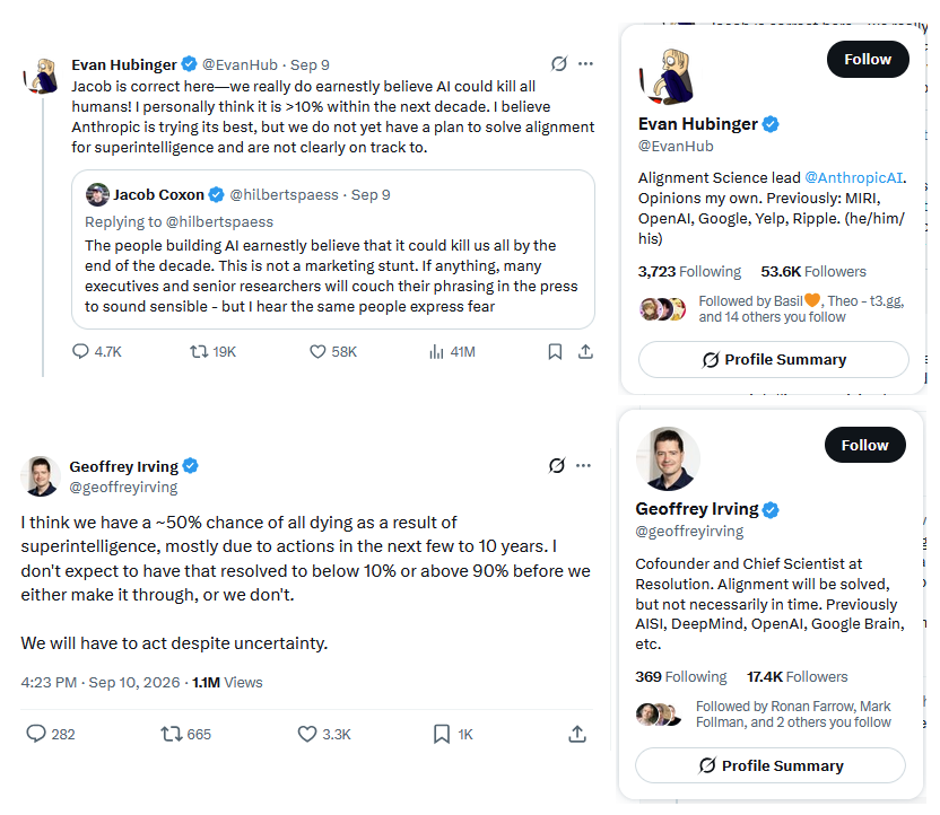Viewport: 940px width, 815px height.
Task: Click the share icon on Evan's tweet
Action: pyautogui.click(x=585, y=351)
